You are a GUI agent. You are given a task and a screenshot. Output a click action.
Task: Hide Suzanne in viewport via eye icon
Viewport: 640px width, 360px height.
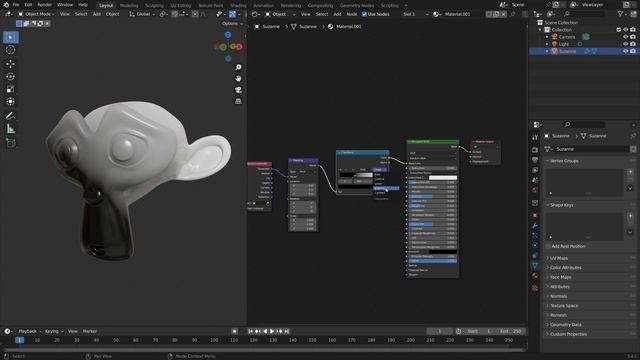625,51
